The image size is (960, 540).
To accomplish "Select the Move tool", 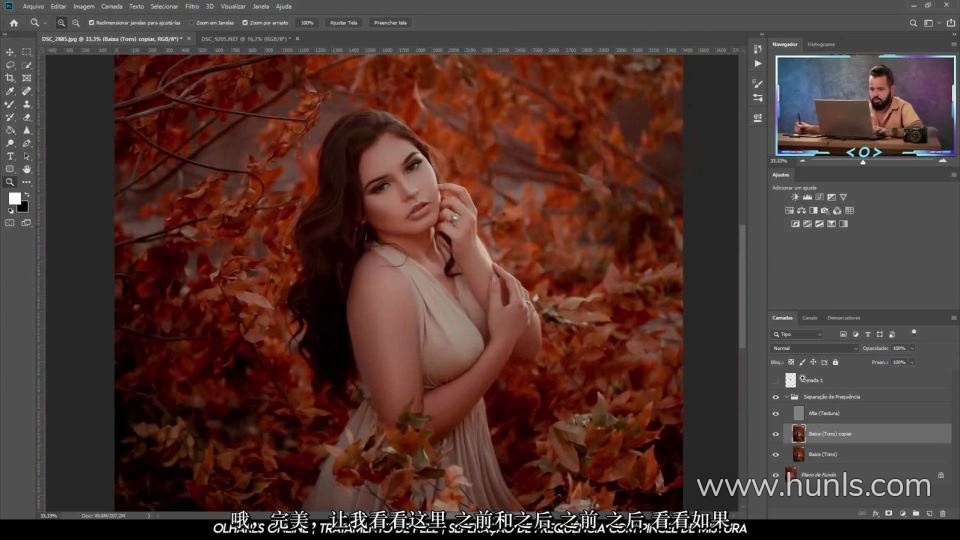I will pos(10,52).
